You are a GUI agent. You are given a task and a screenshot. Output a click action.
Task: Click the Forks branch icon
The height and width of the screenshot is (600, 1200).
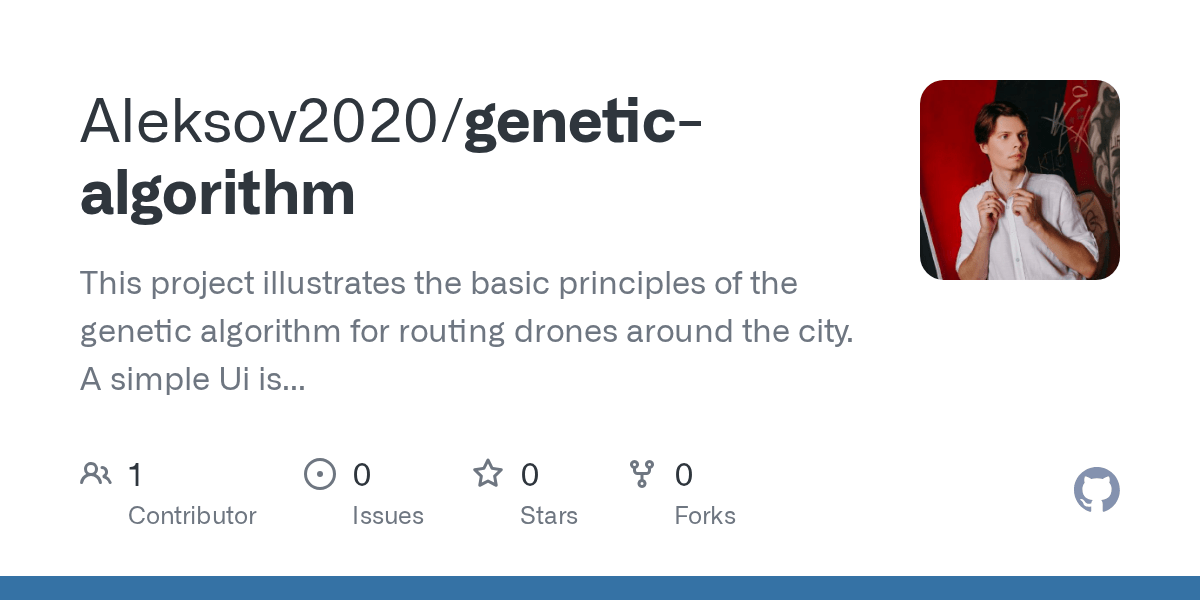pos(642,474)
